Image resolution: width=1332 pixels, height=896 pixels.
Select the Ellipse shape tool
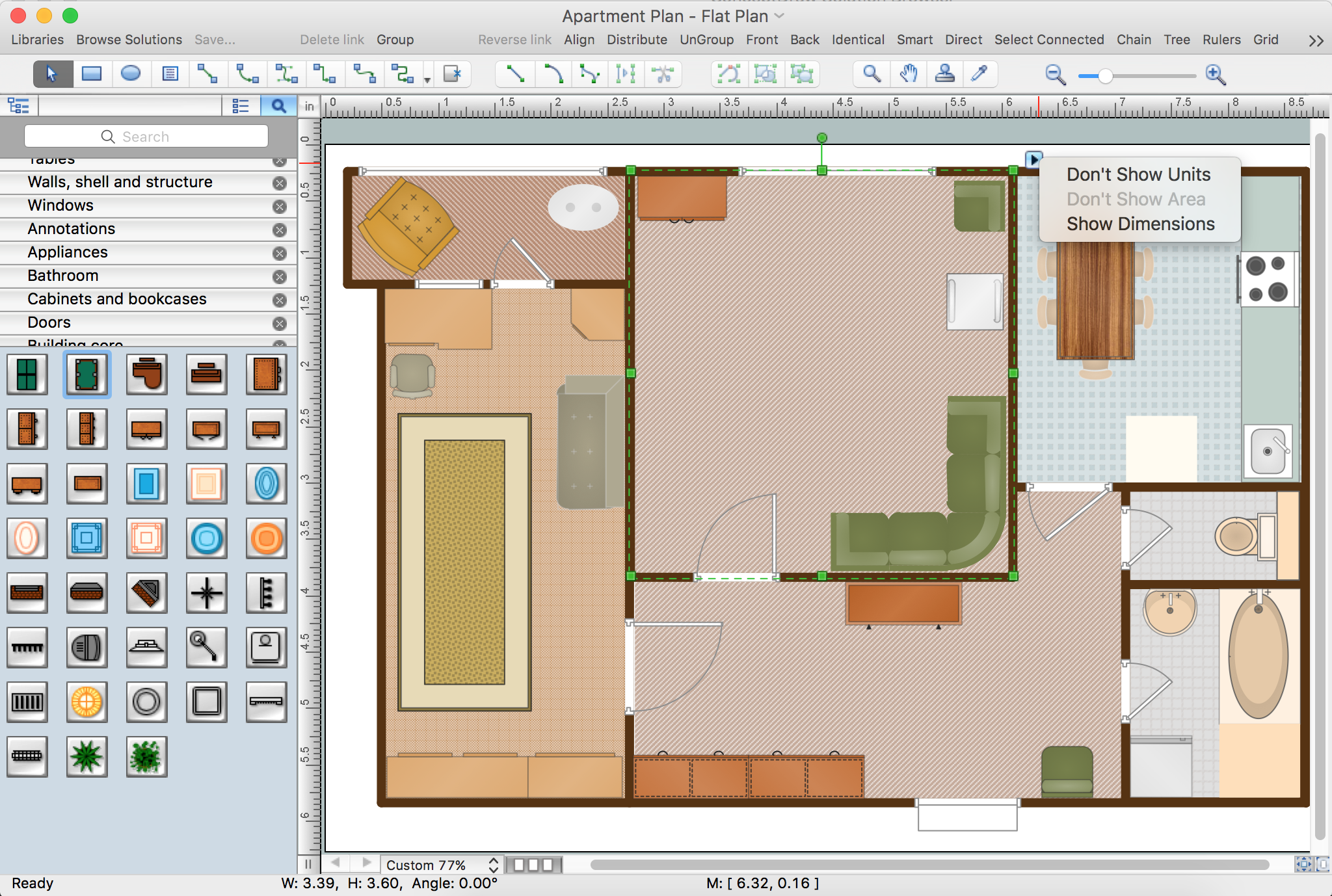[x=130, y=76]
